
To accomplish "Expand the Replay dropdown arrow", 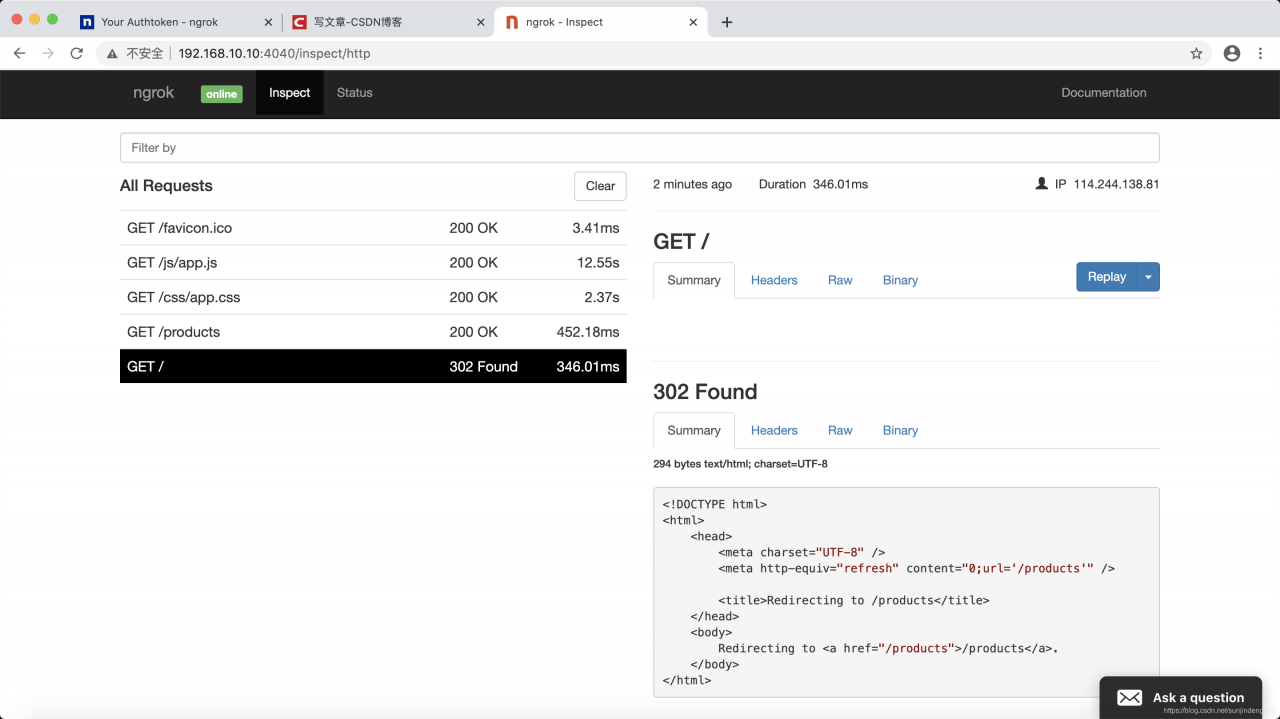I will (1148, 277).
